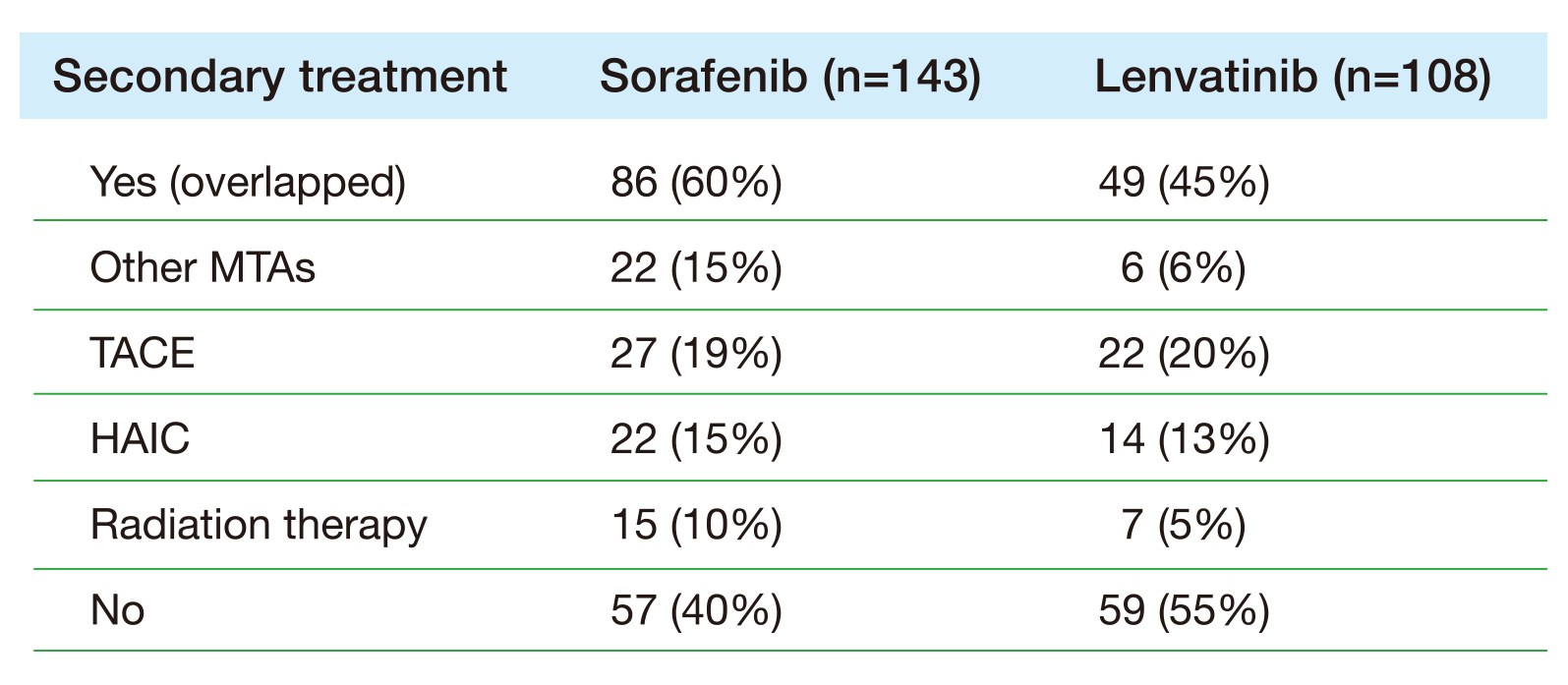Click the Yes (overlapped) row label
Screen dimensions: 1568x685
tap(248, 182)
